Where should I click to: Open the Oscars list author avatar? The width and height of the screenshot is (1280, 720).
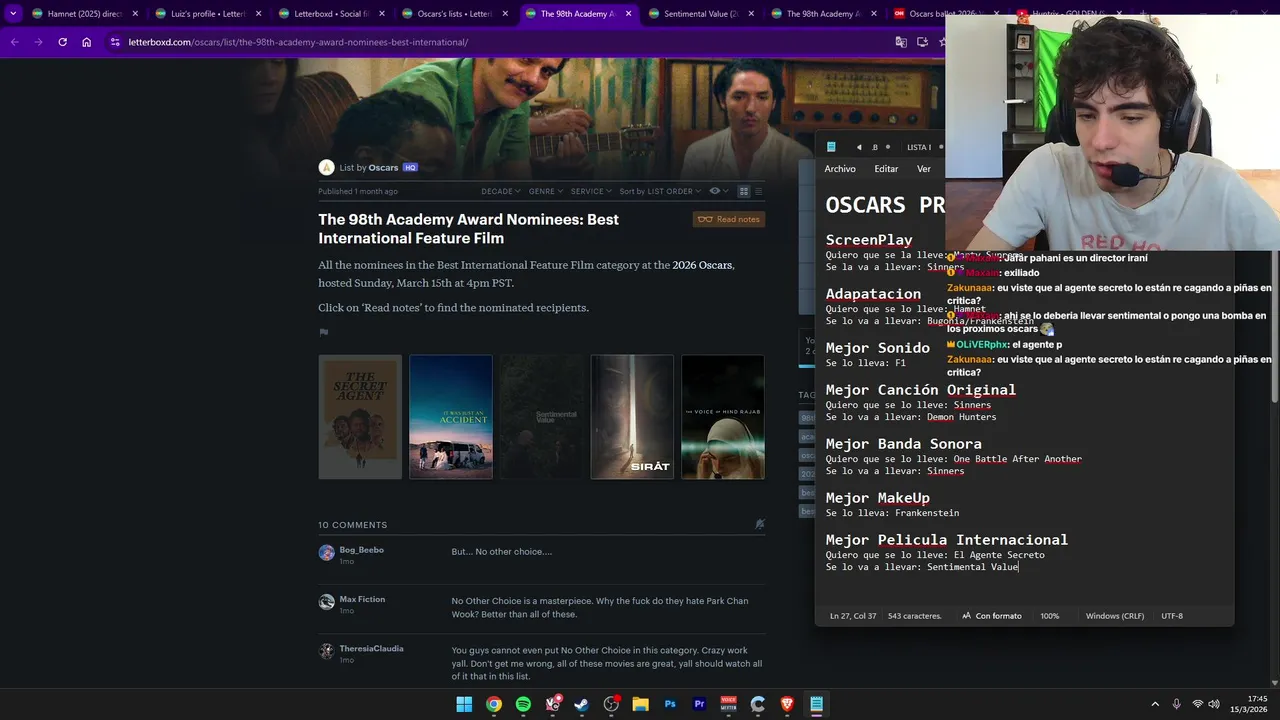point(326,167)
